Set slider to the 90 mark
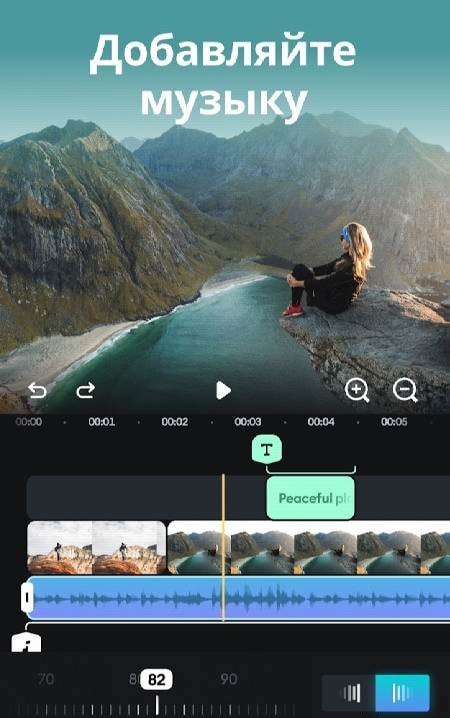The height and width of the screenshot is (718, 450). [x=228, y=679]
